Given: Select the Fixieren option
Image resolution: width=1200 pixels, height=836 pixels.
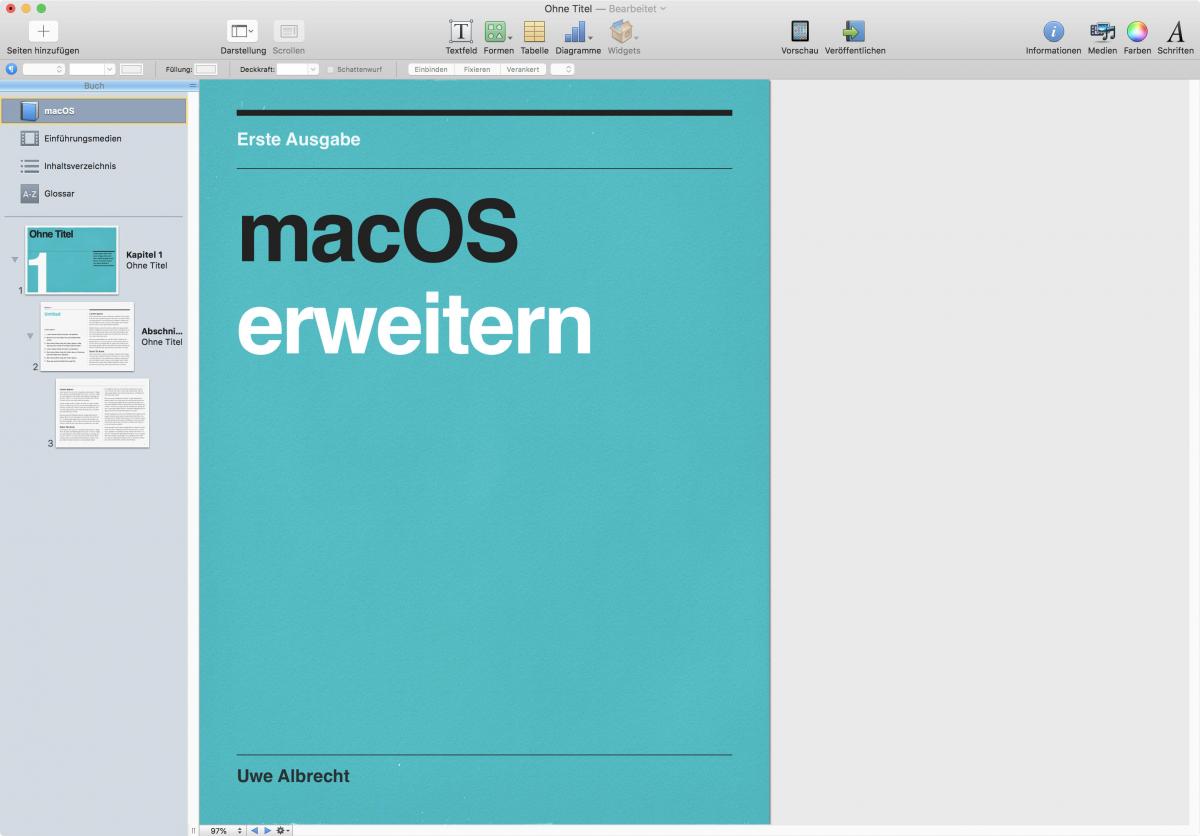Looking at the screenshot, I should point(477,69).
